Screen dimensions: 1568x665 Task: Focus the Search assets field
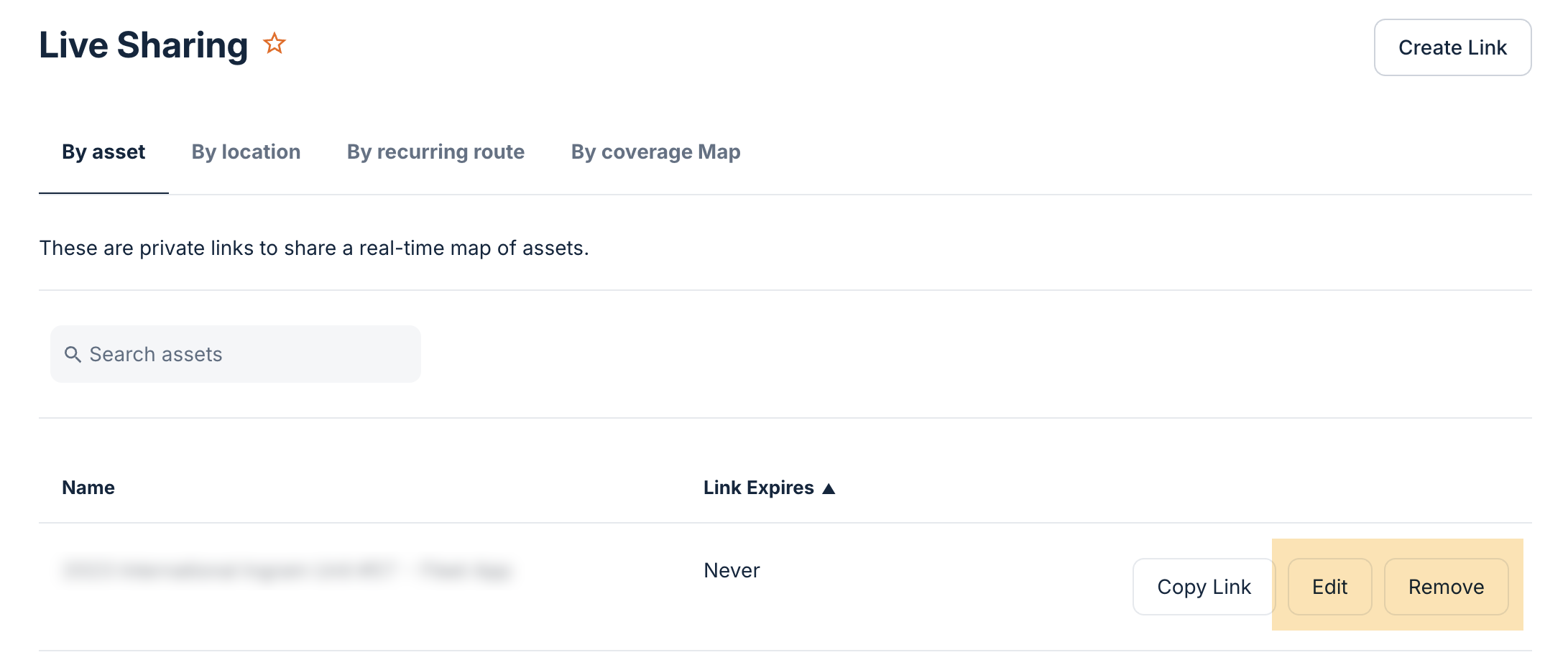(x=244, y=354)
